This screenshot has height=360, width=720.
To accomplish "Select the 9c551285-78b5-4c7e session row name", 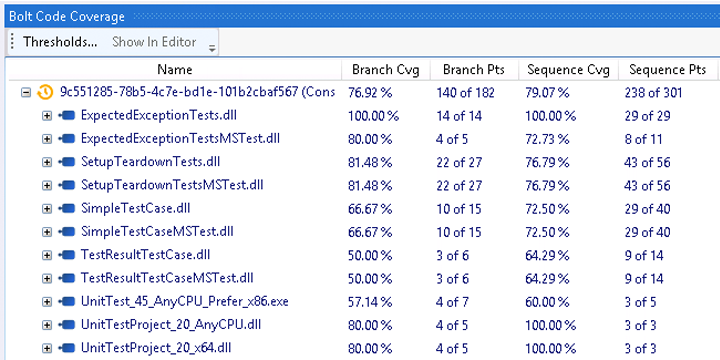I will (197, 92).
